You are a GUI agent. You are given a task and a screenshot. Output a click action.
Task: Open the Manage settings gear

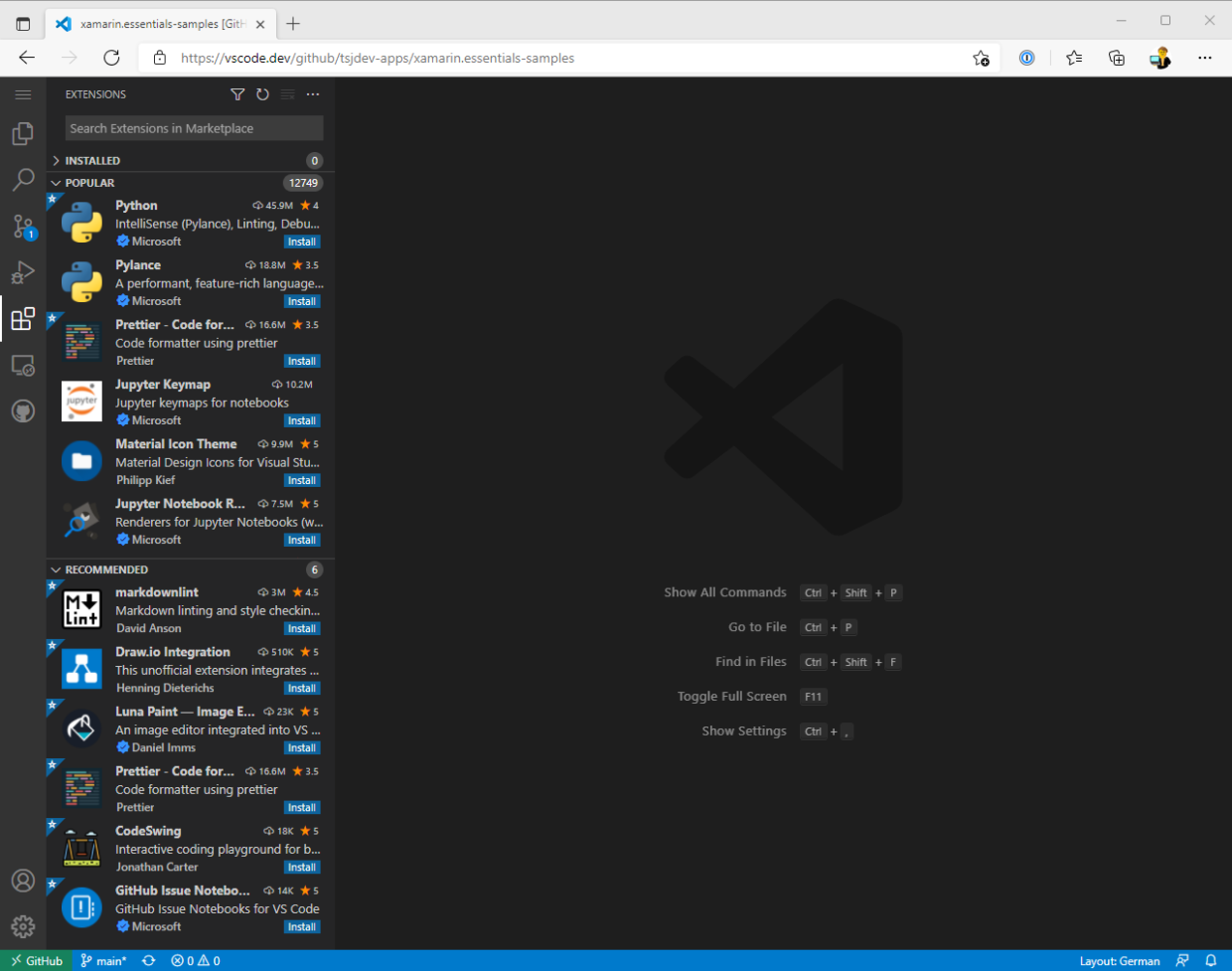coord(22,926)
